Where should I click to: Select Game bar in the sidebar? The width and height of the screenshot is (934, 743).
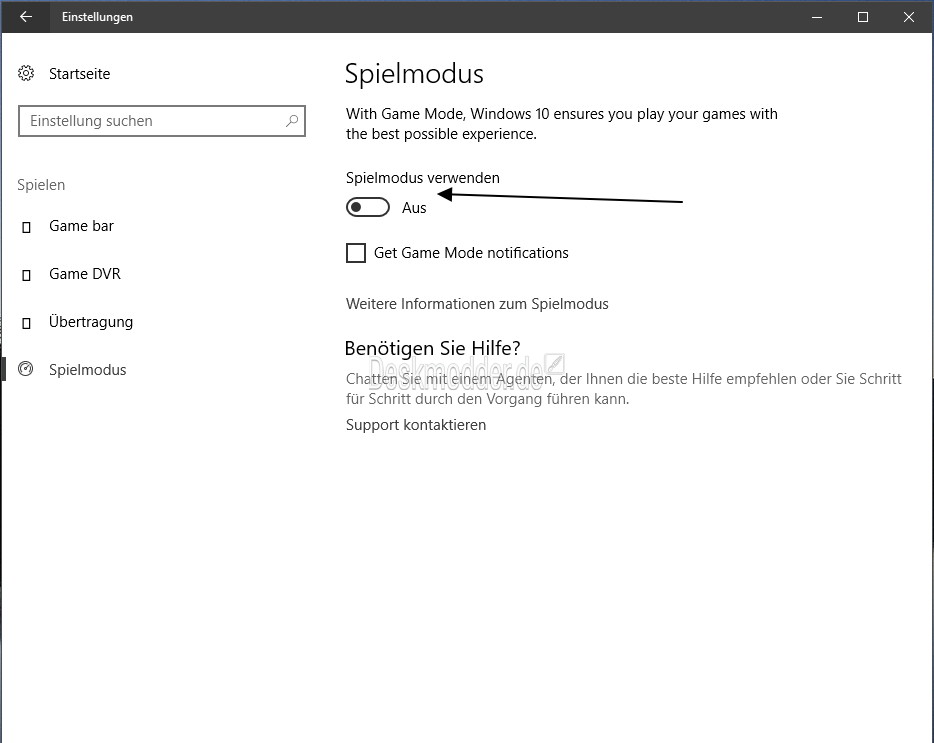81,226
